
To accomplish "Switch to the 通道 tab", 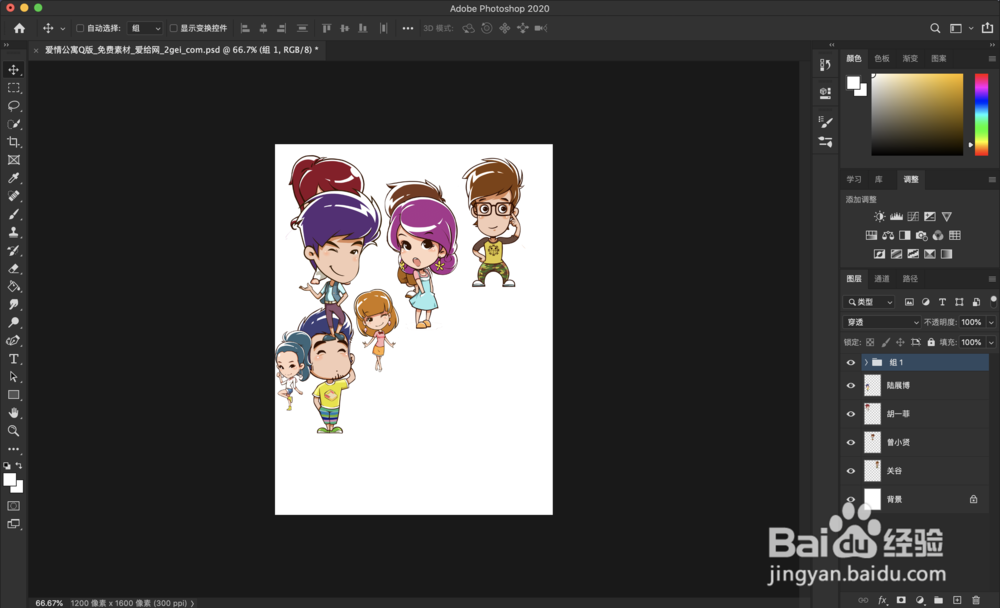I will [x=881, y=278].
